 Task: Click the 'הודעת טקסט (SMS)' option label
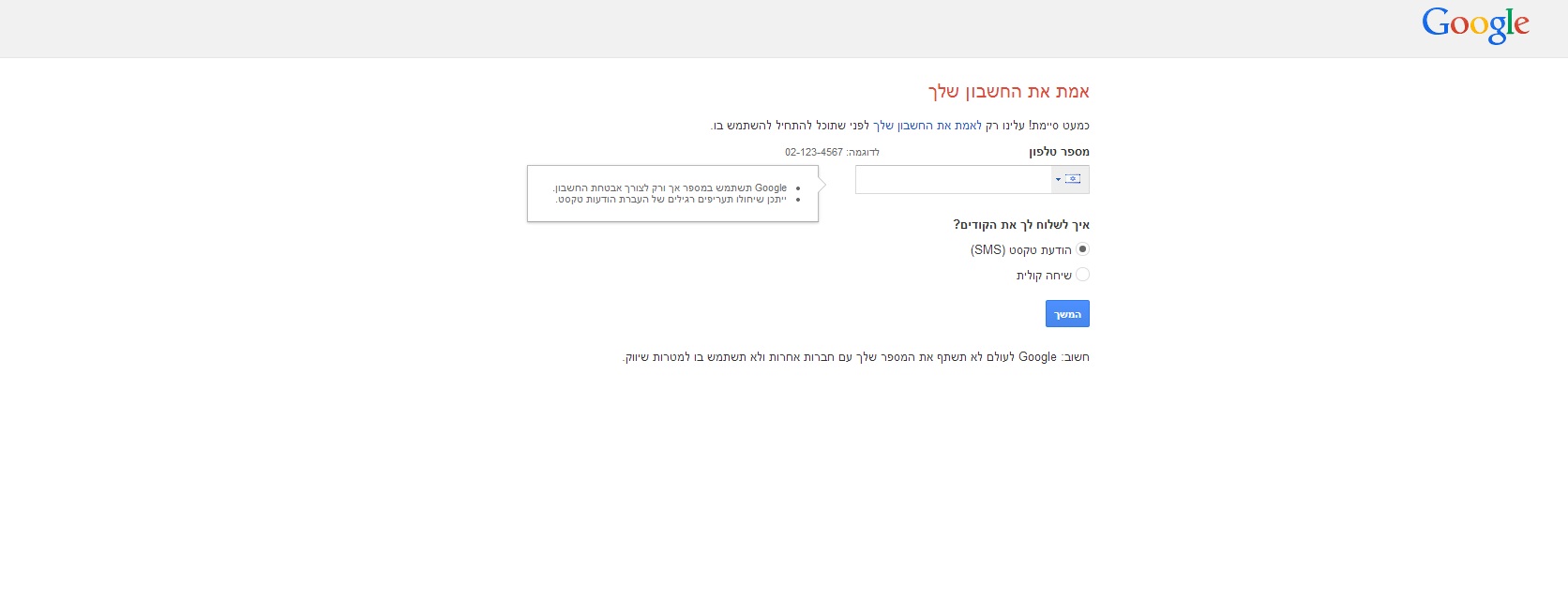pyautogui.click(x=1020, y=250)
